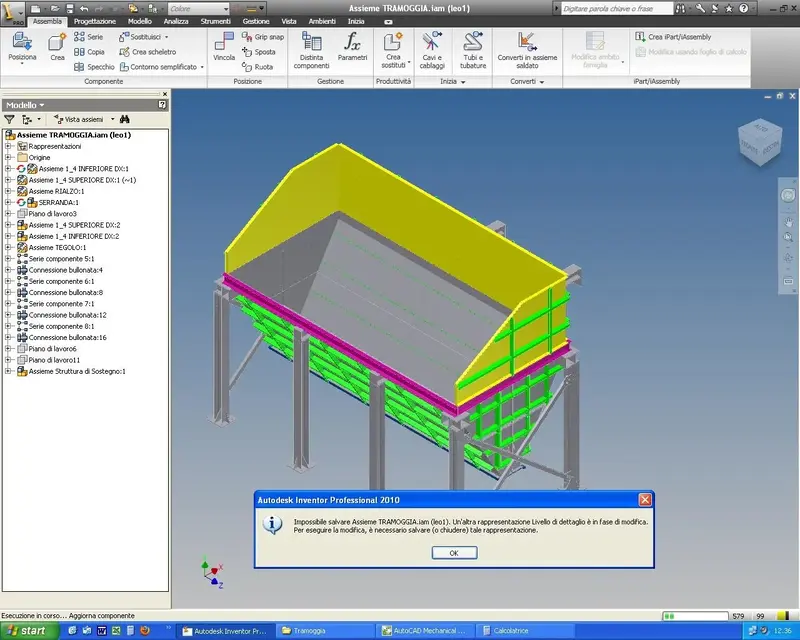The height and width of the screenshot is (640, 800).
Task: Click the steering wheel navigation icon
Action: coord(788,195)
